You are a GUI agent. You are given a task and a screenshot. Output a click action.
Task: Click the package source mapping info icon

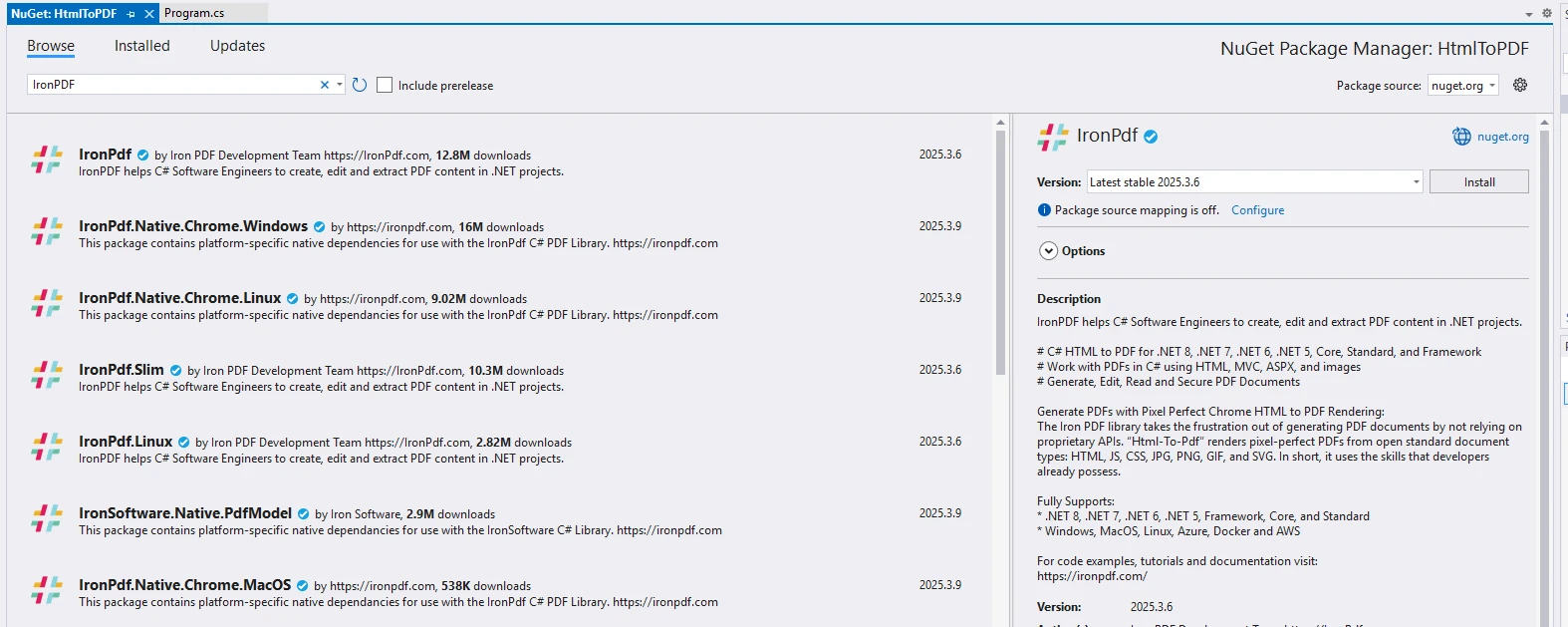tap(1044, 210)
